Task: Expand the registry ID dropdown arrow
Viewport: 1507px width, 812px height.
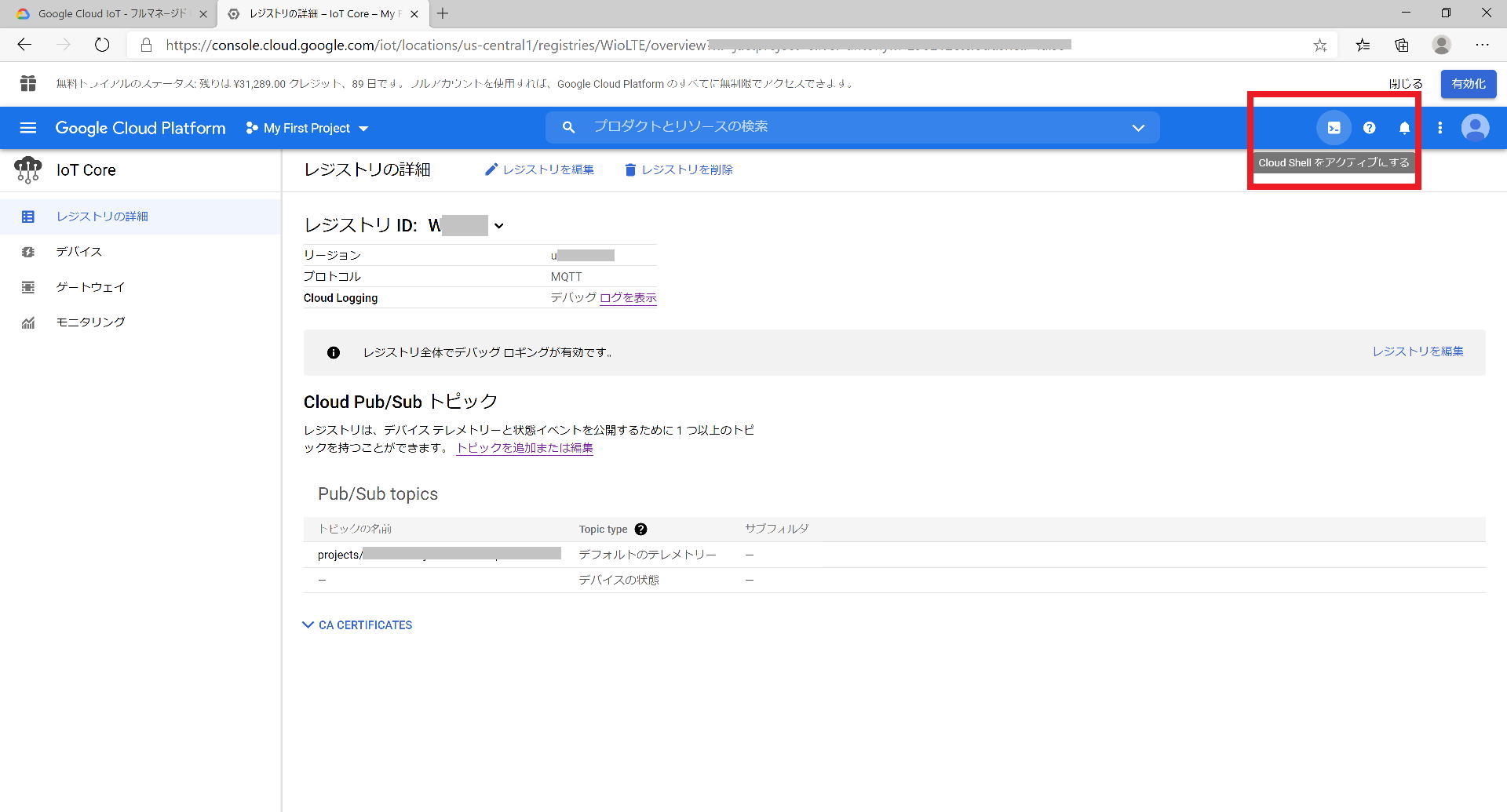Action: (x=498, y=226)
